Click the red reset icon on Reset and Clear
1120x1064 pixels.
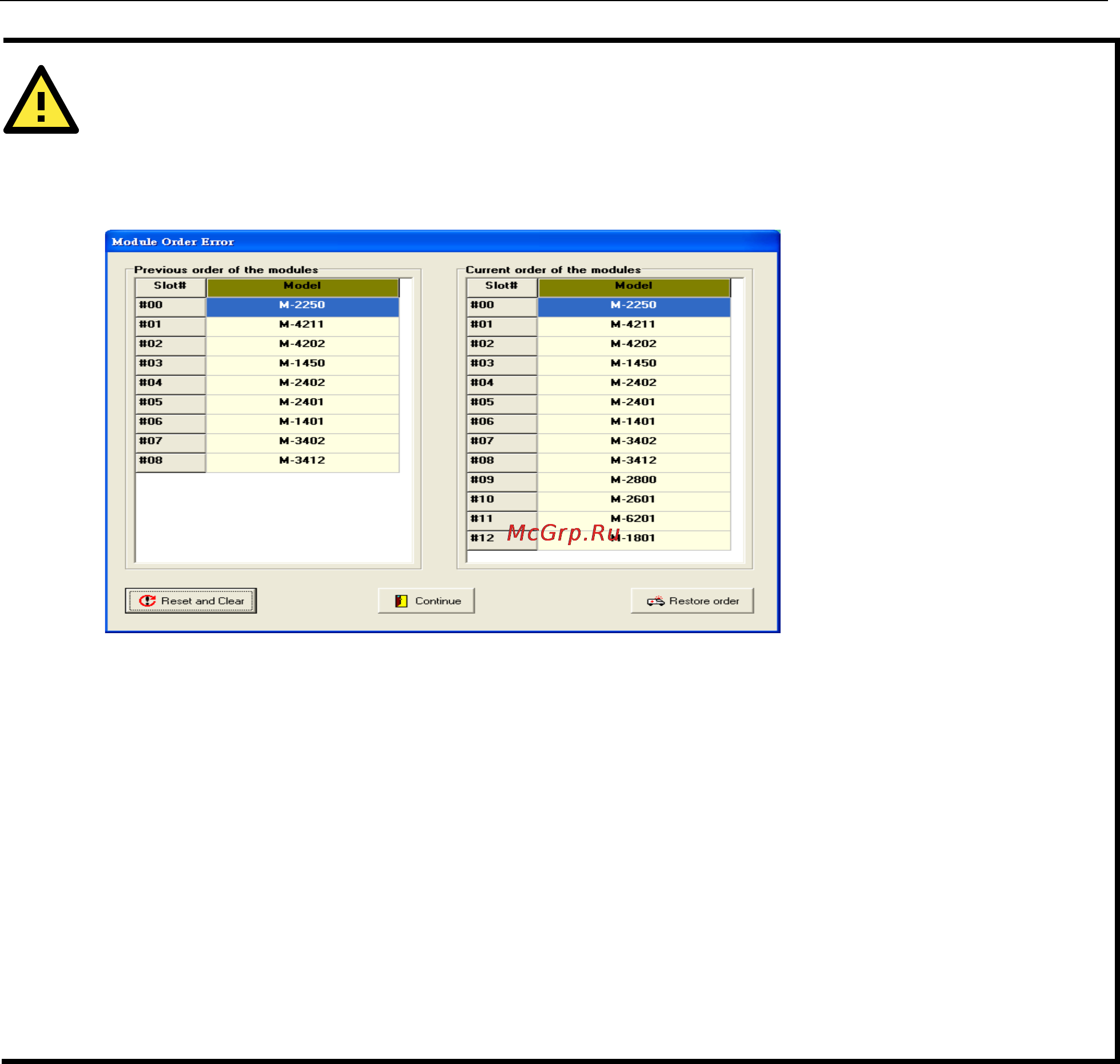[x=147, y=601]
